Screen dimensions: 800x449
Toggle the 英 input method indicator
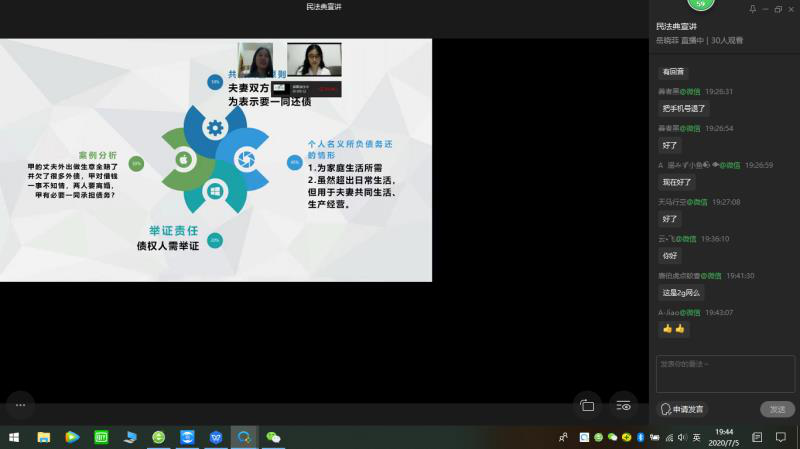coord(696,437)
